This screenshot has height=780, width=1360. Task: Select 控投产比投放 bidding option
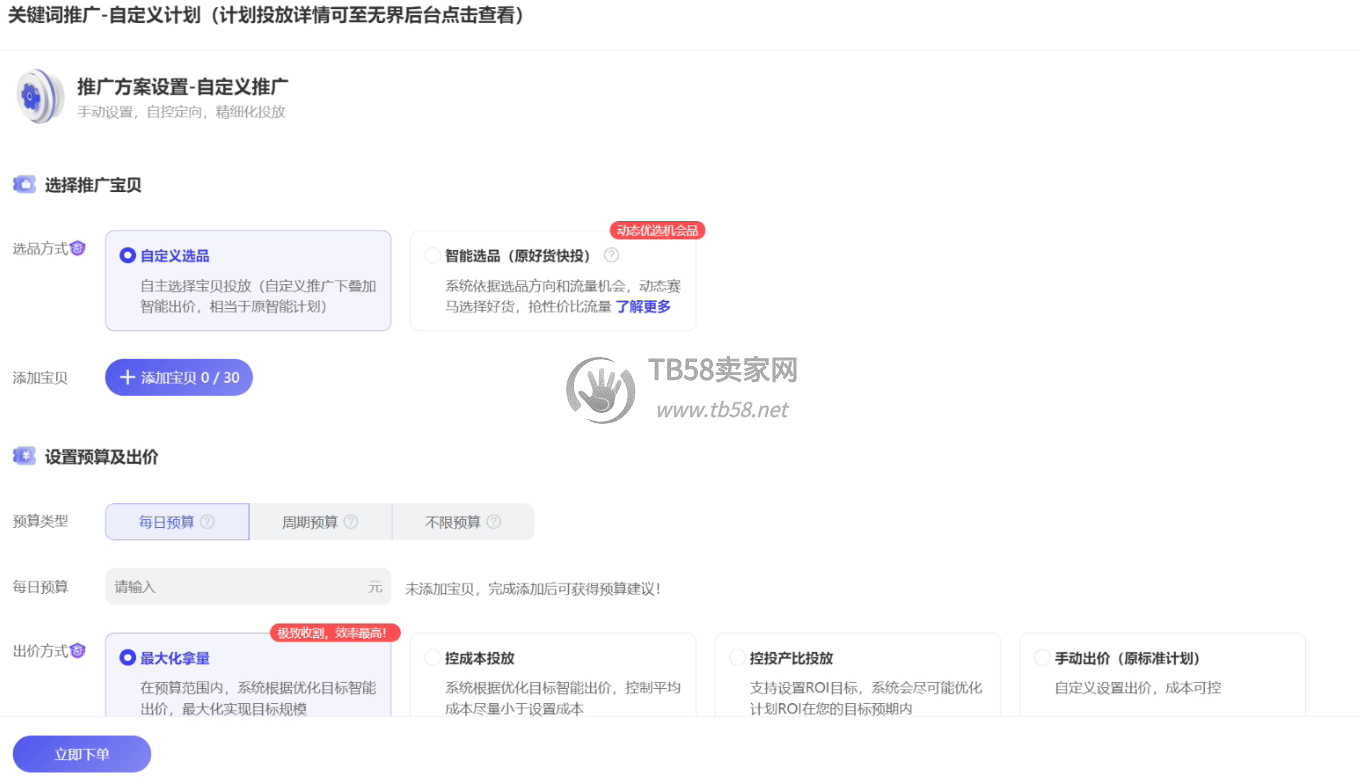point(737,658)
